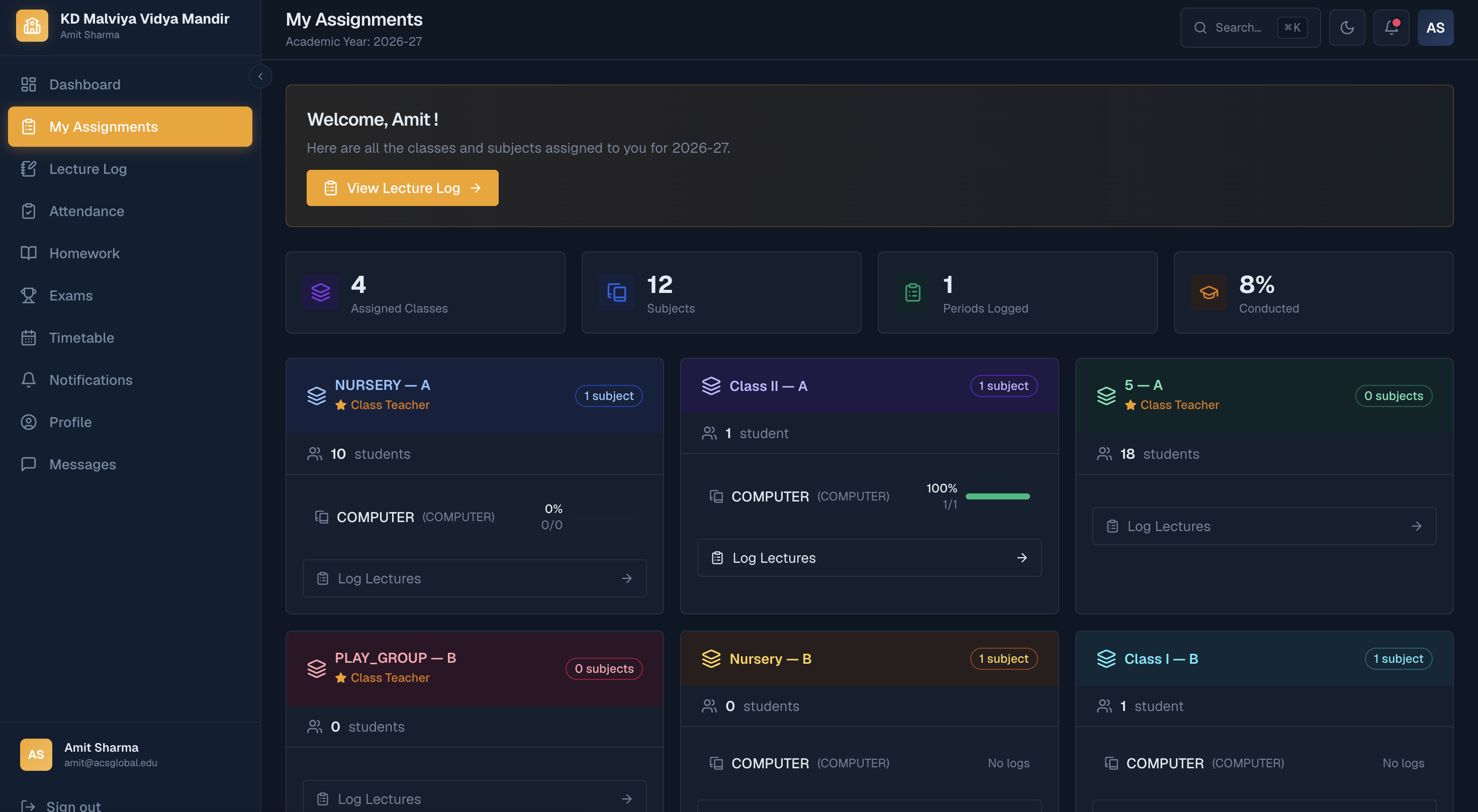Click the 0 subjects badge on PLAY_GROUP — B
The width and height of the screenshot is (1478, 812).
[x=604, y=669]
